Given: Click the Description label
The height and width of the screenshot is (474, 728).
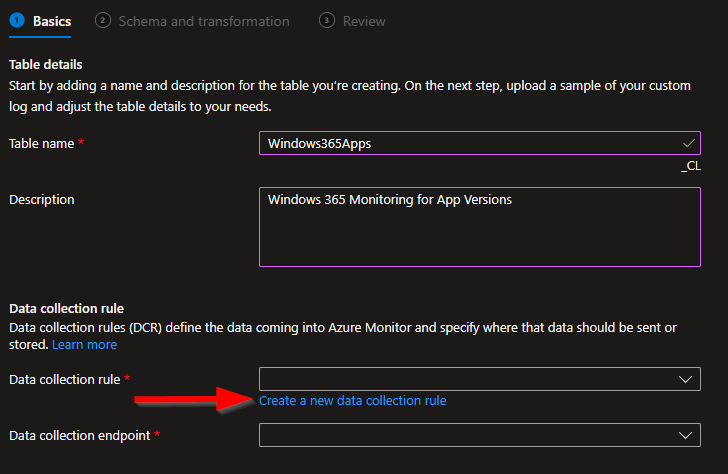Looking at the screenshot, I should tap(41, 199).
